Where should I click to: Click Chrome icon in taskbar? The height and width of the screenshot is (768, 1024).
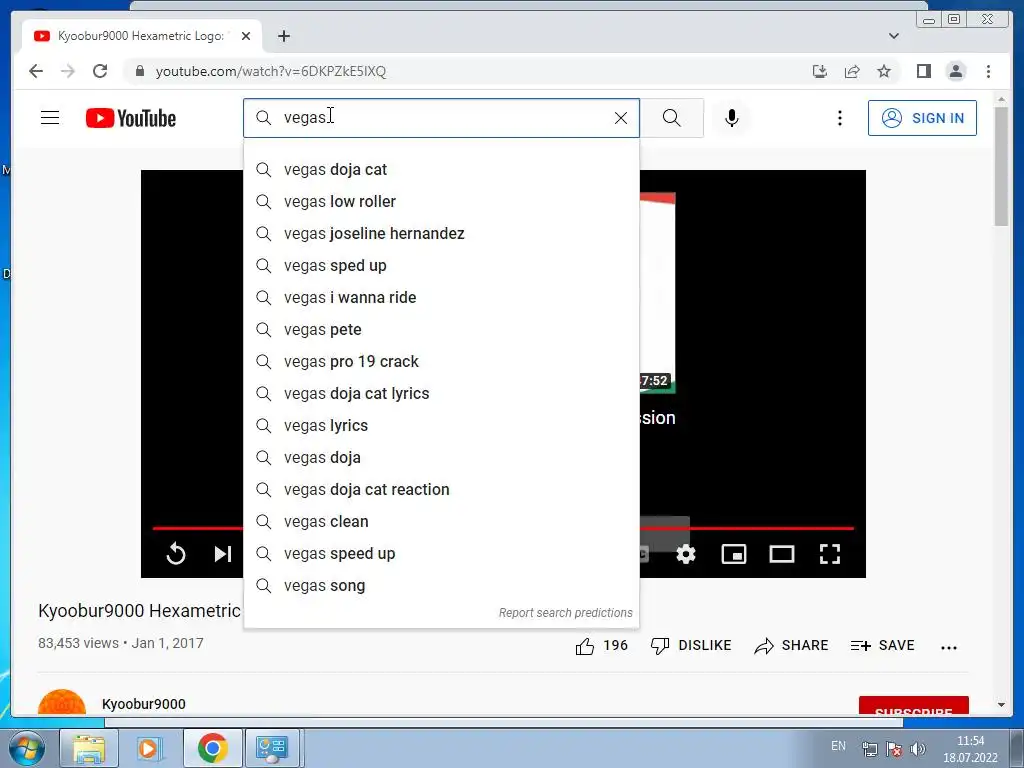[x=212, y=748]
